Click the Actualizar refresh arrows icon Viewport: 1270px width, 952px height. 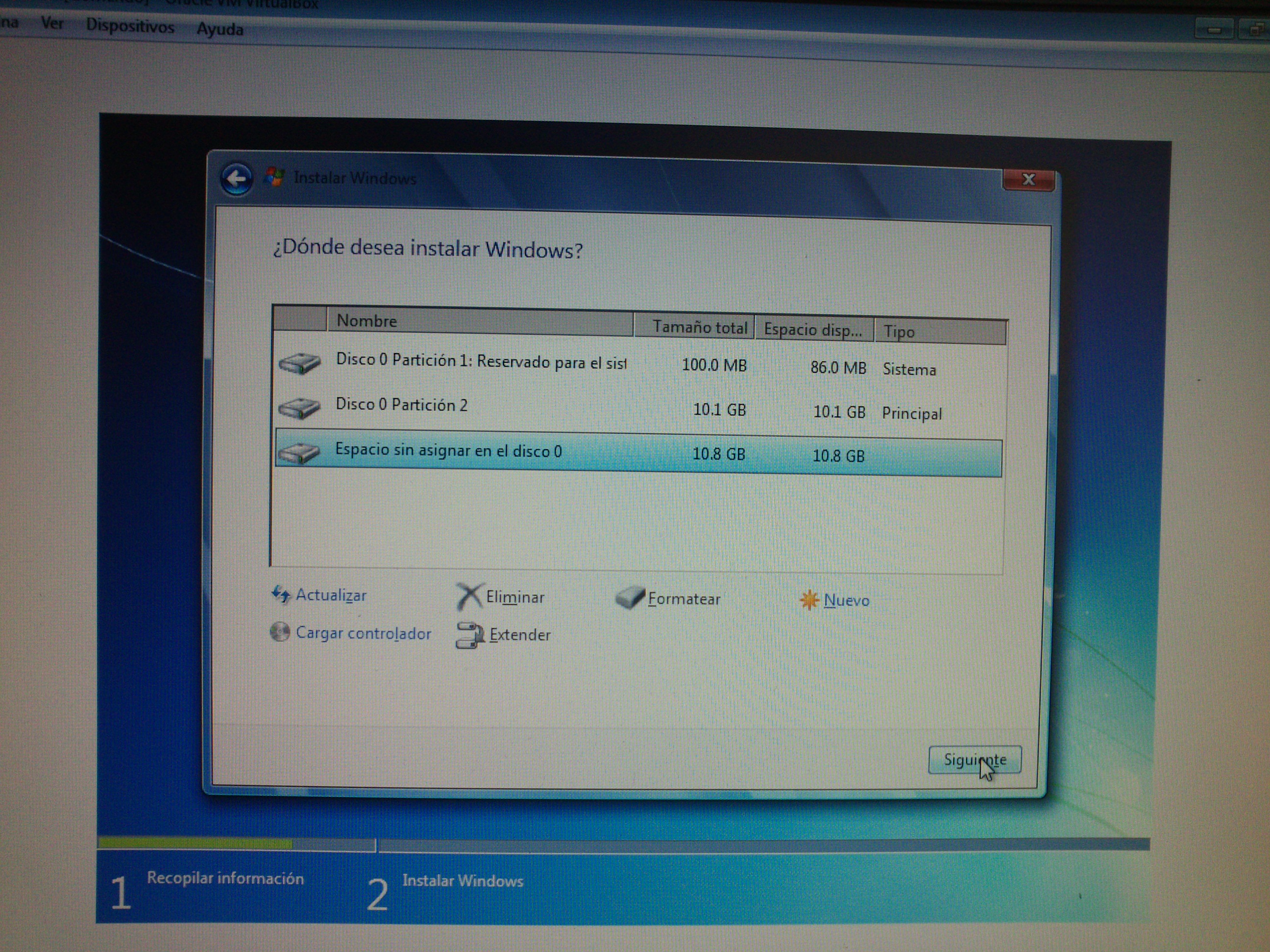point(281,594)
